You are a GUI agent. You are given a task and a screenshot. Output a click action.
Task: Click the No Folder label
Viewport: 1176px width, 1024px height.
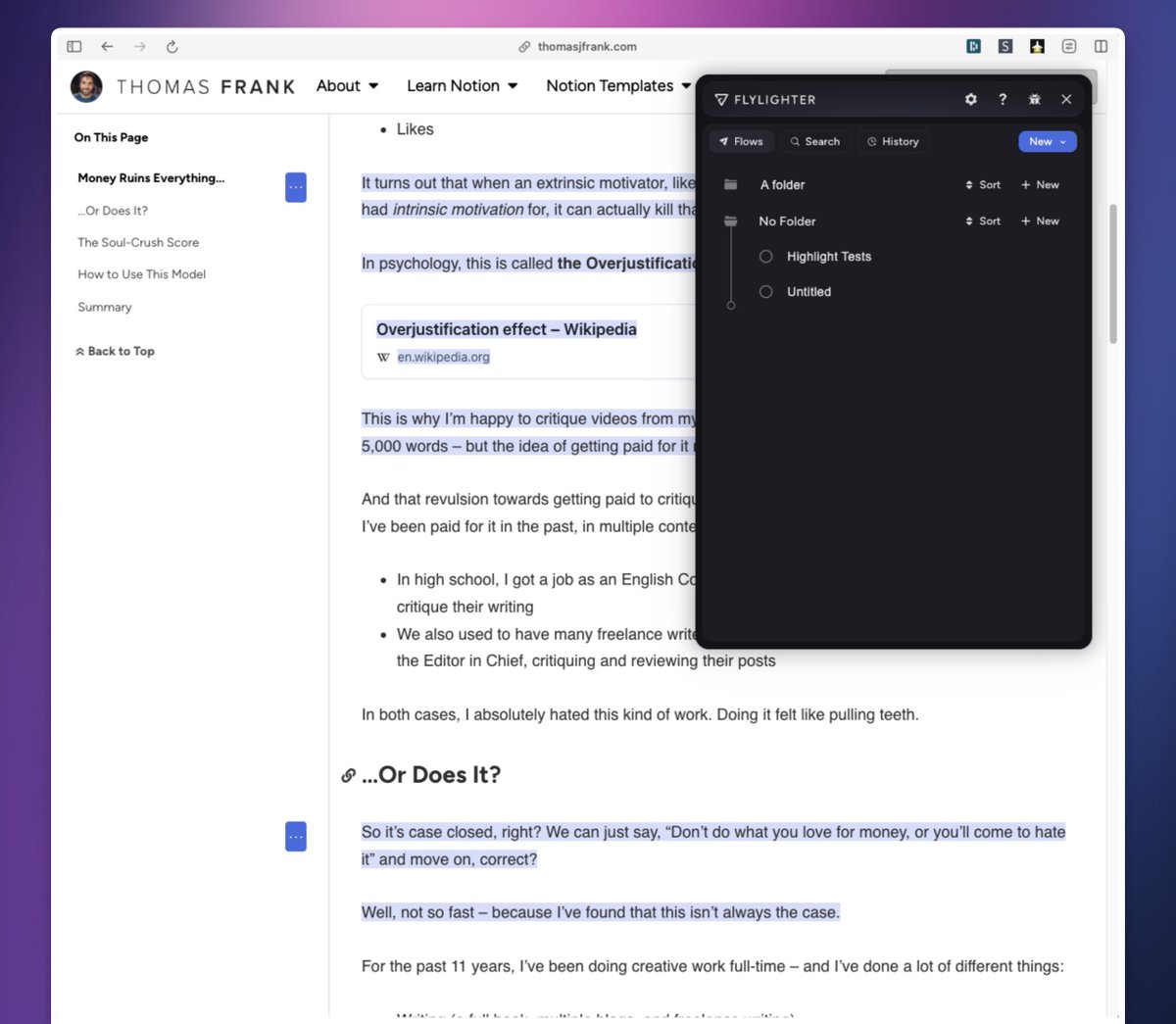point(787,221)
